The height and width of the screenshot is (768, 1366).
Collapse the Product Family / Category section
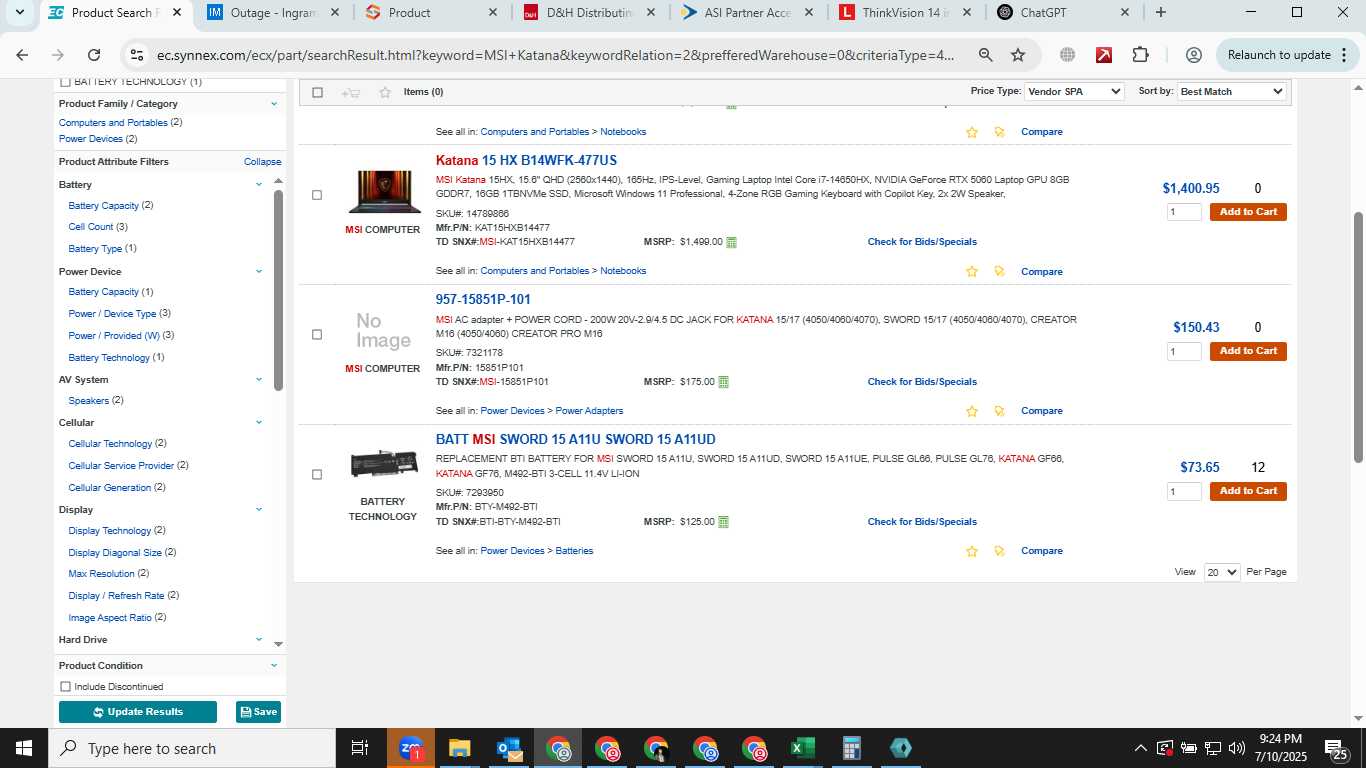tap(274, 104)
